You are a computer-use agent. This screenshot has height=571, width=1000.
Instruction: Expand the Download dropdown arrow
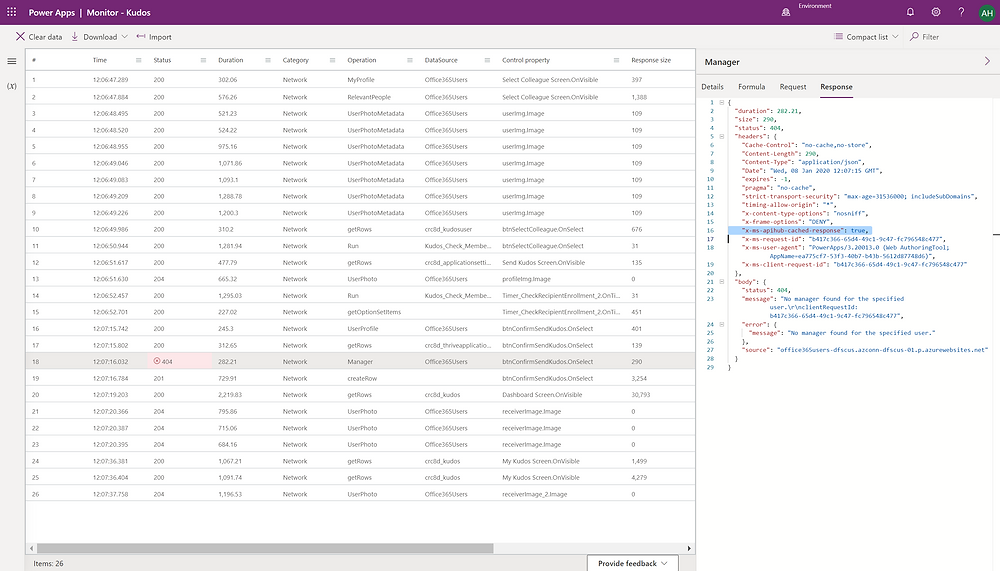pyautogui.click(x=124, y=37)
